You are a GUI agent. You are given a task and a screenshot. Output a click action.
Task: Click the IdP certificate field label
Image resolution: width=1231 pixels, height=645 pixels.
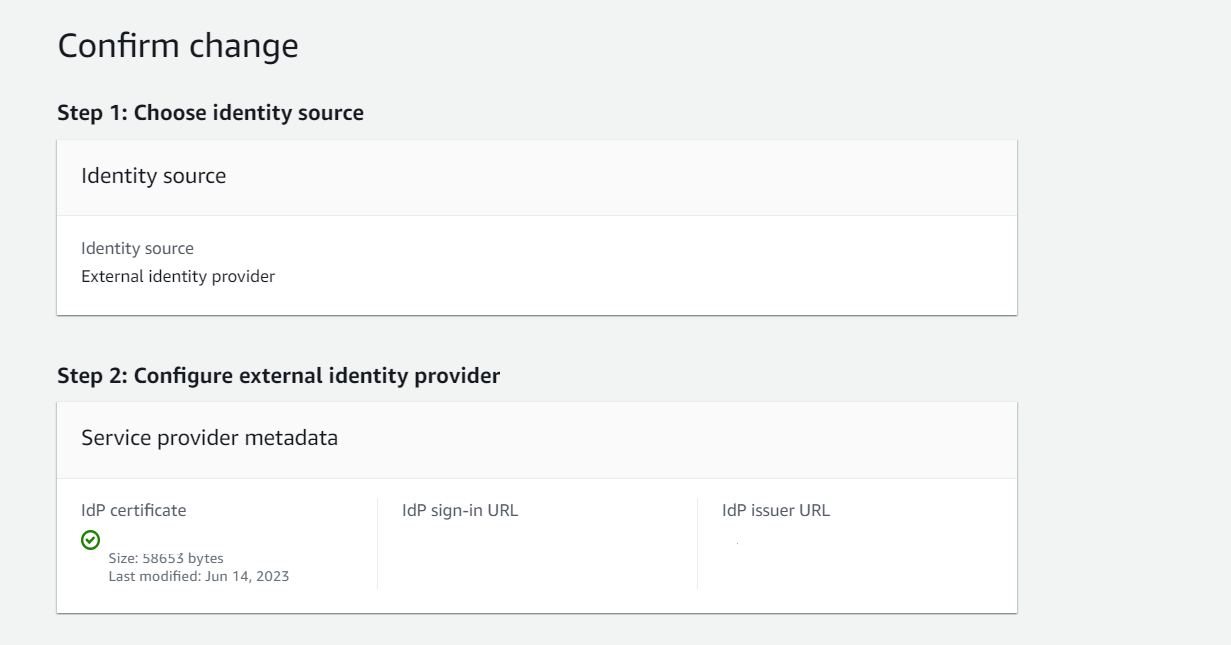tap(133, 510)
